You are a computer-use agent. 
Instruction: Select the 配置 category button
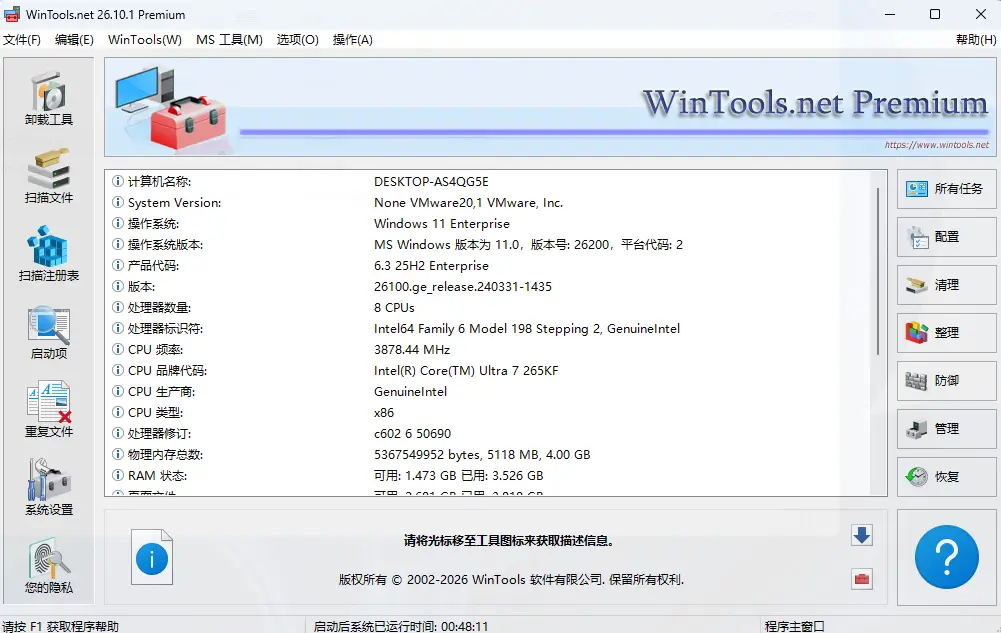coord(946,237)
